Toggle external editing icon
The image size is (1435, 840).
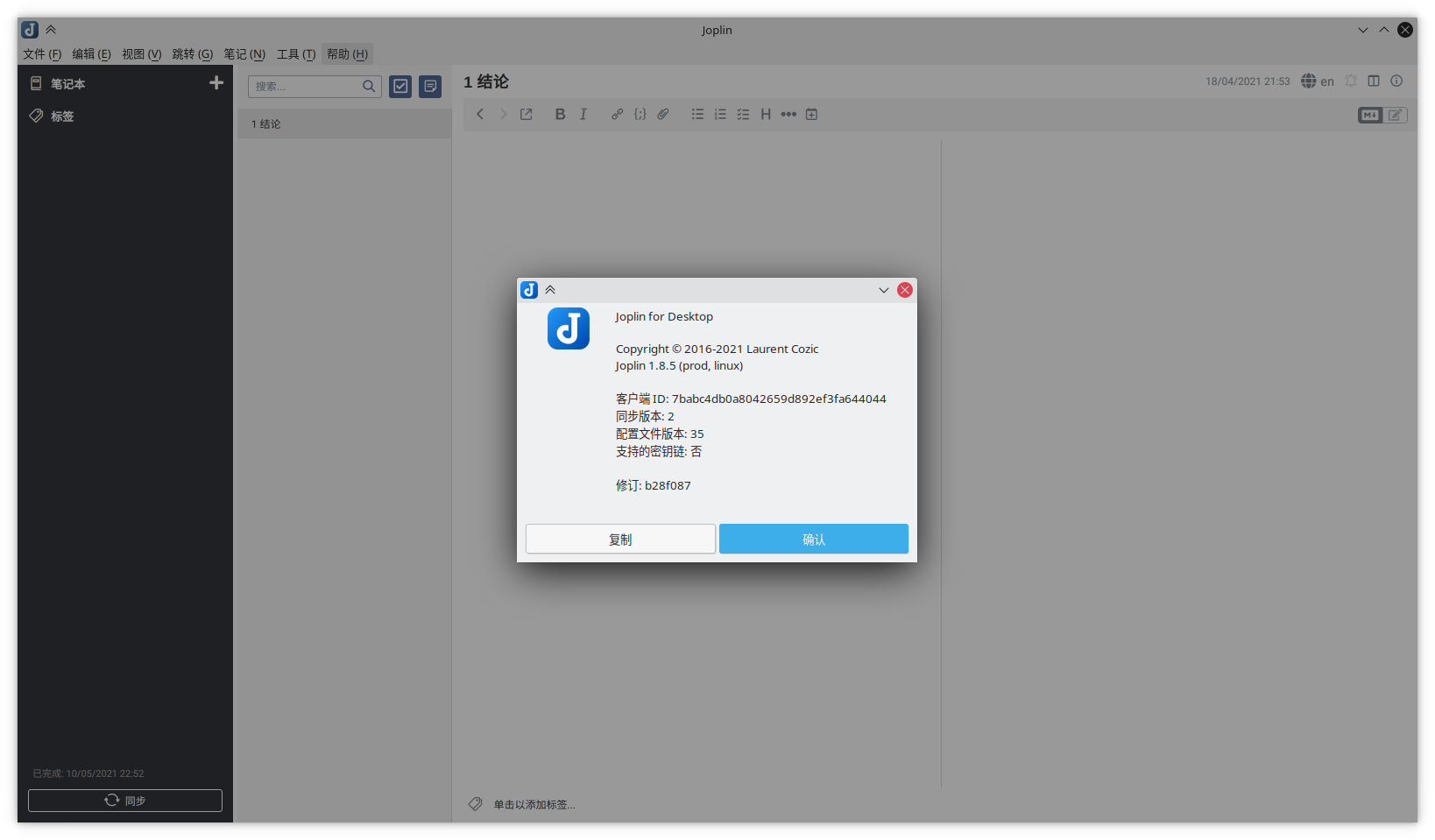[x=527, y=114]
